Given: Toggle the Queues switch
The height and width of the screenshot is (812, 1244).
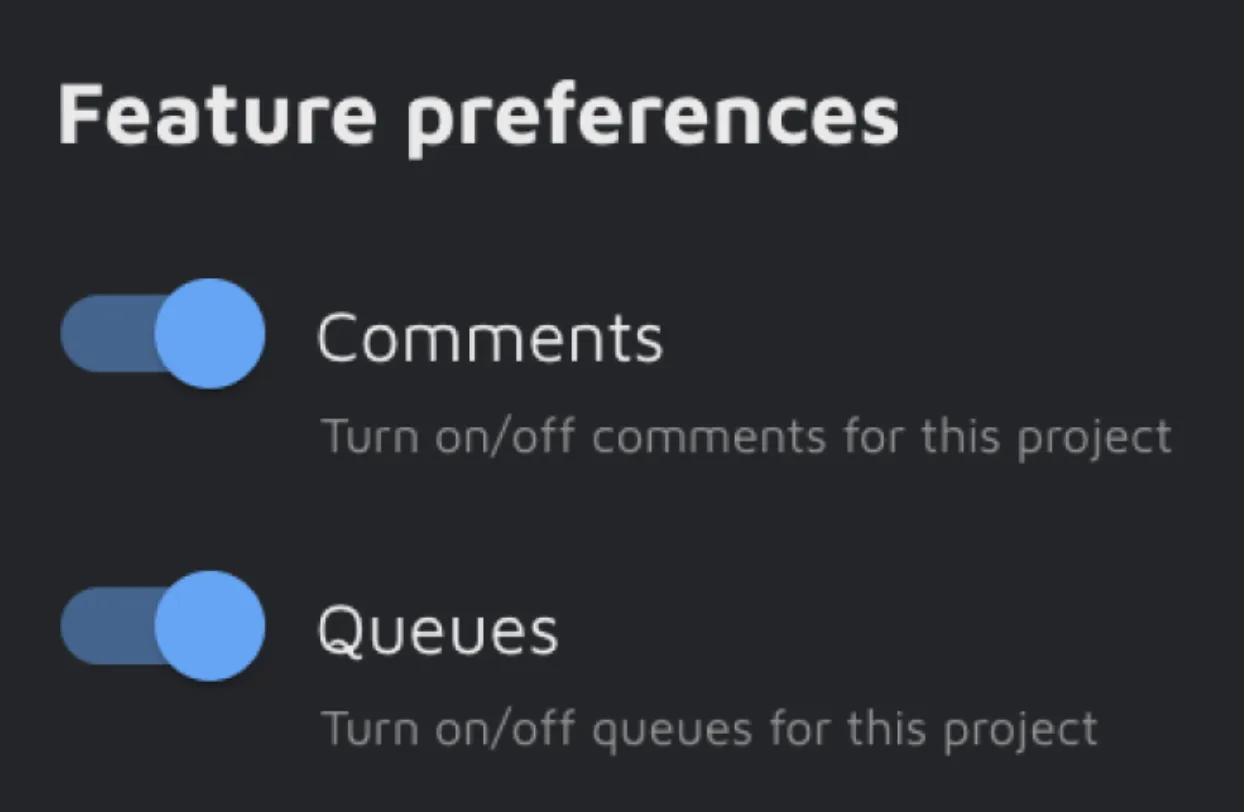Looking at the screenshot, I should (163, 626).
